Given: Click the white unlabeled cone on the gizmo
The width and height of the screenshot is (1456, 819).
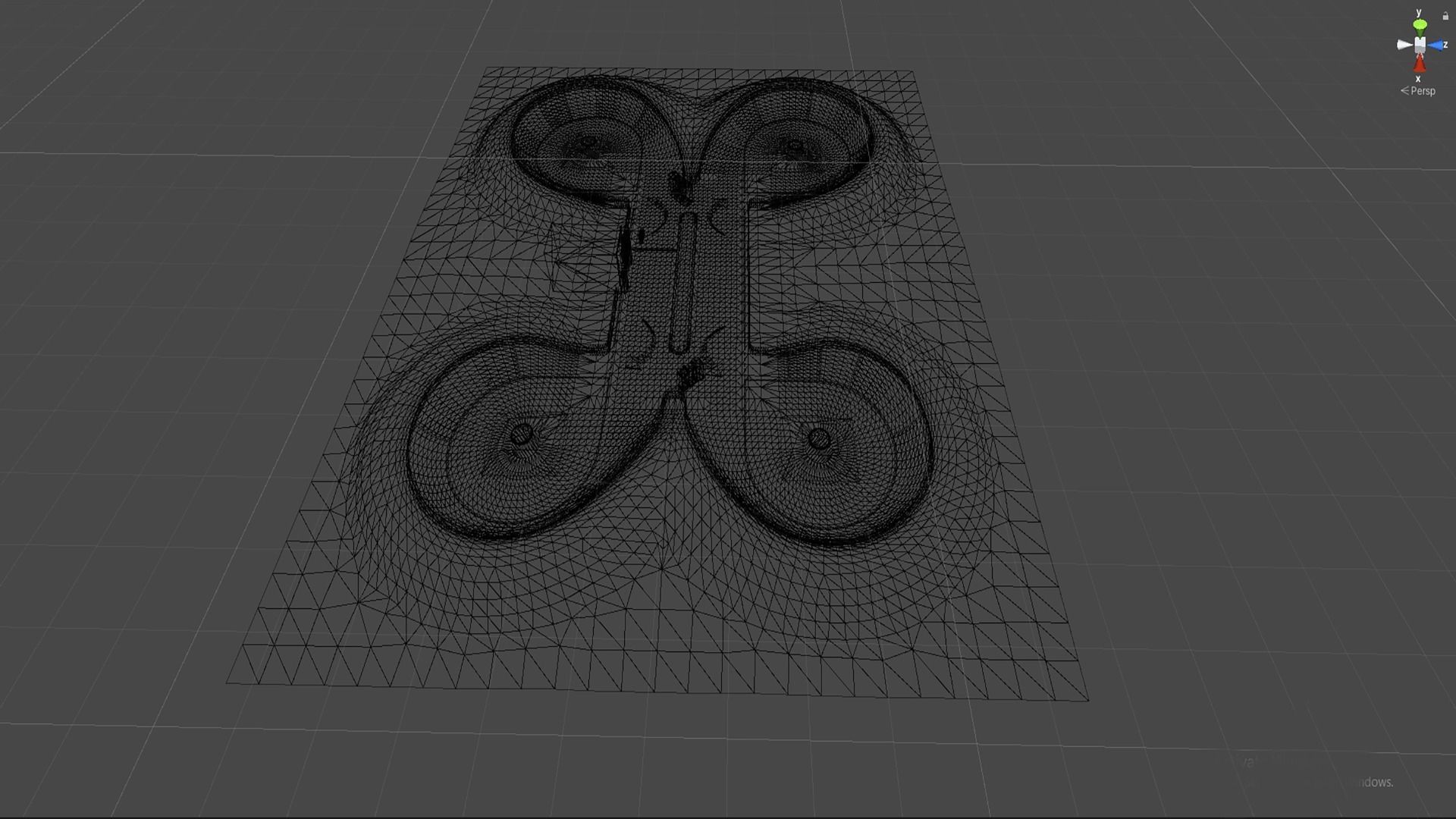Looking at the screenshot, I should pos(1404,45).
